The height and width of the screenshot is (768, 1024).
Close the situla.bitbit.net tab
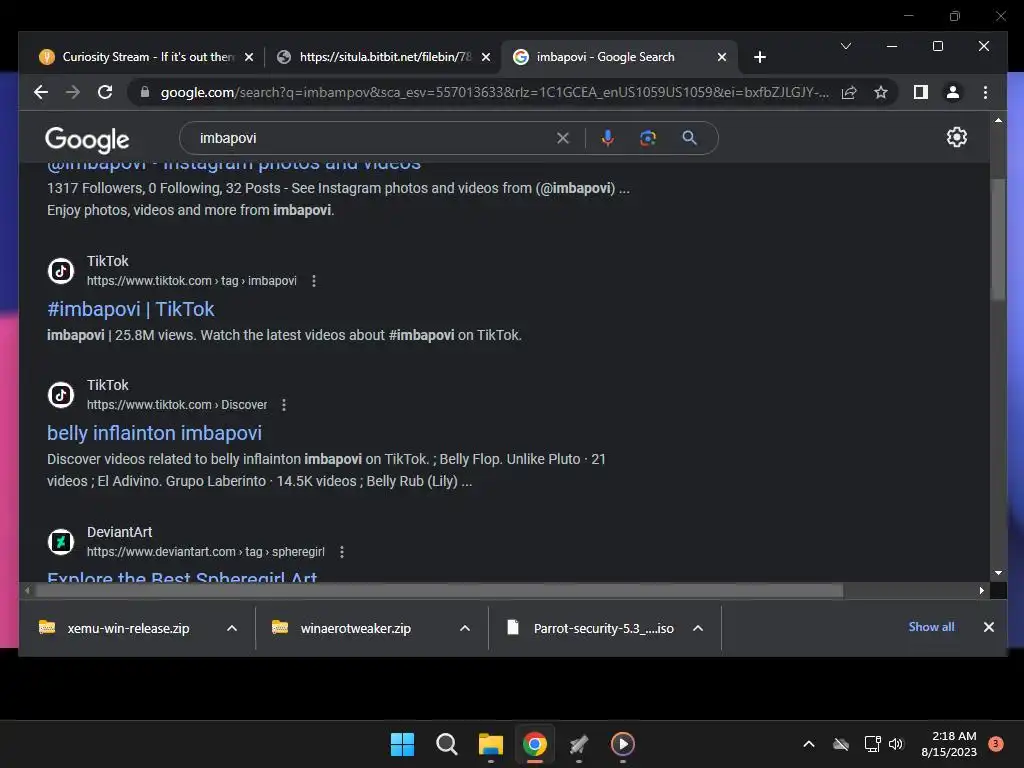pos(486,57)
